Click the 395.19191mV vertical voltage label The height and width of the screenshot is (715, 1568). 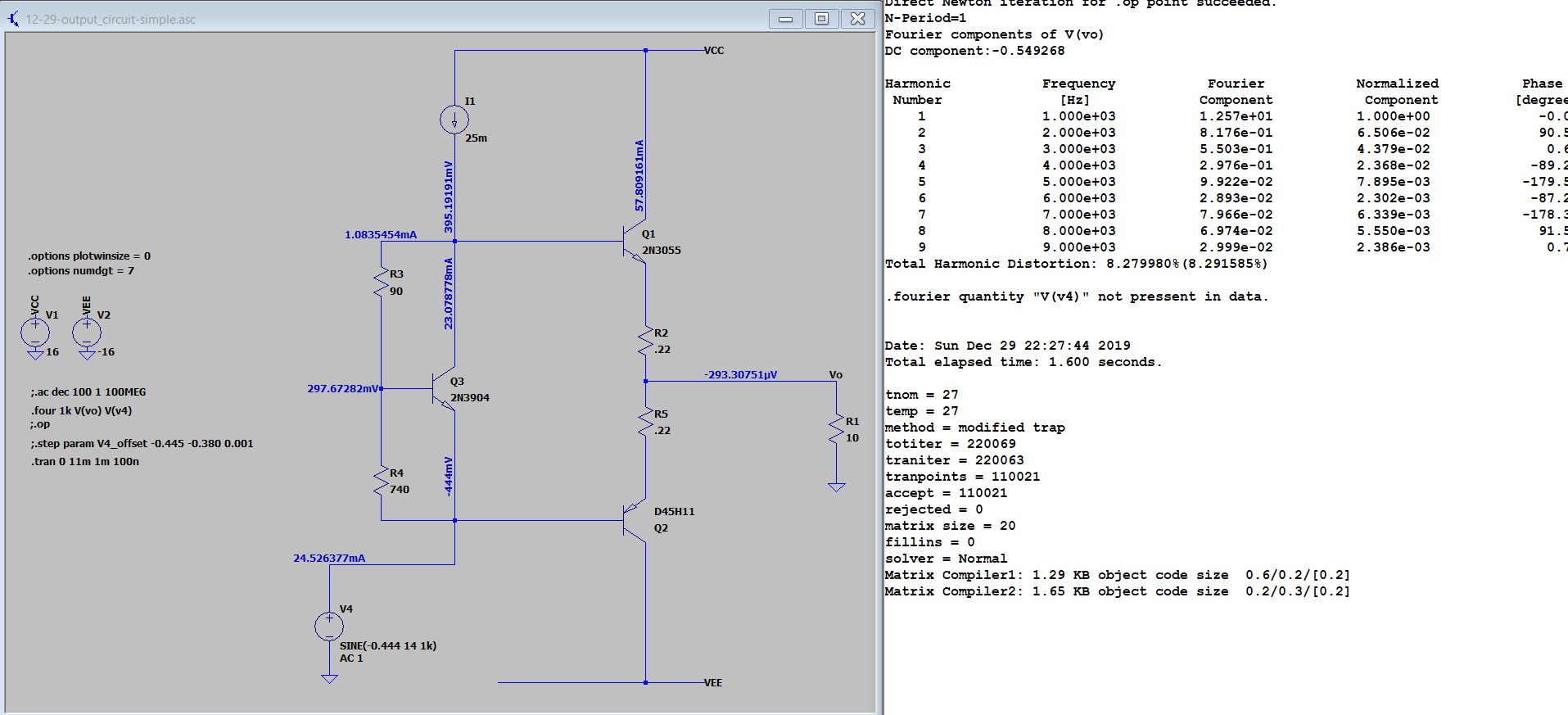(x=448, y=197)
